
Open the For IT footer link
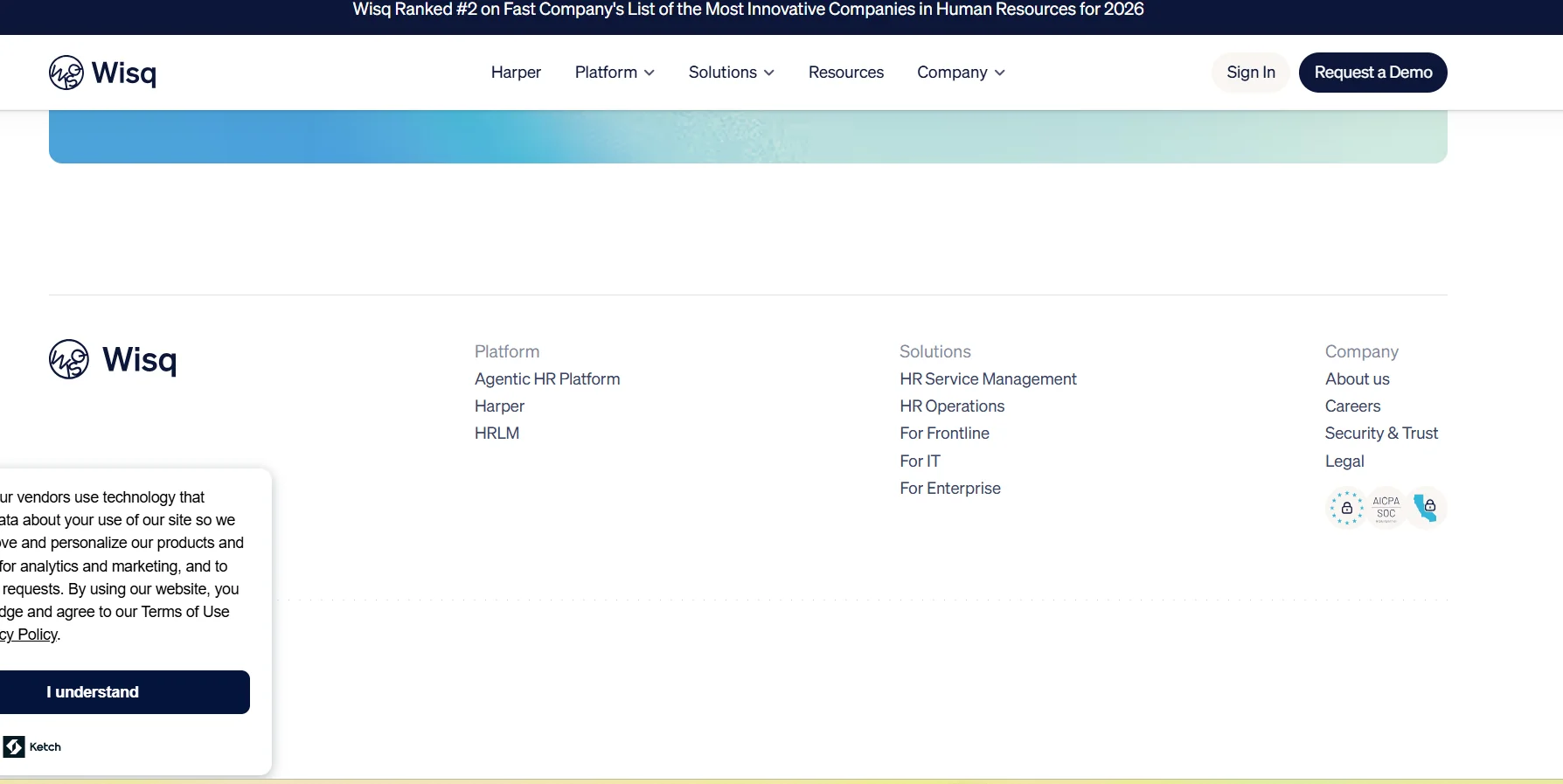click(920, 461)
